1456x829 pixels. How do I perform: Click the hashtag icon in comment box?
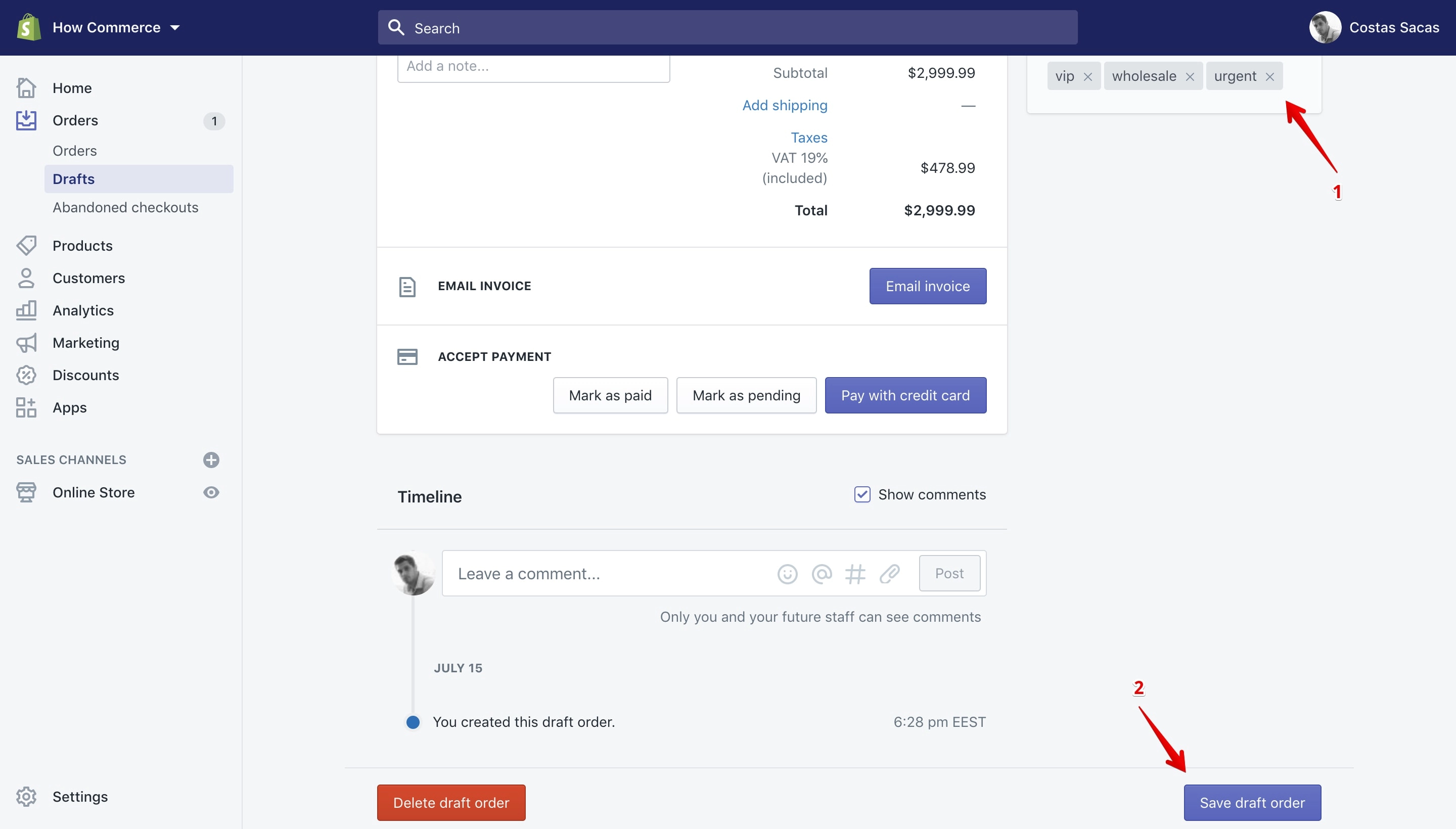[855, 574]
